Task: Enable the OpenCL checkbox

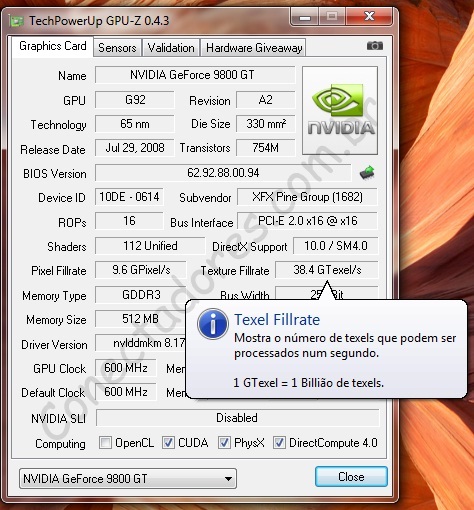Action: point(105,443)
